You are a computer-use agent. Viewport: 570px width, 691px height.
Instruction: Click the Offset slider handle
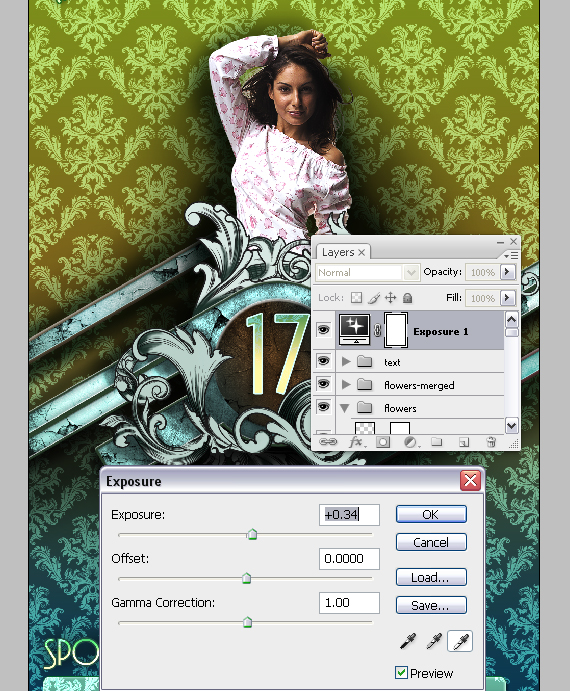pyautogui.click(x=246, y=578)
